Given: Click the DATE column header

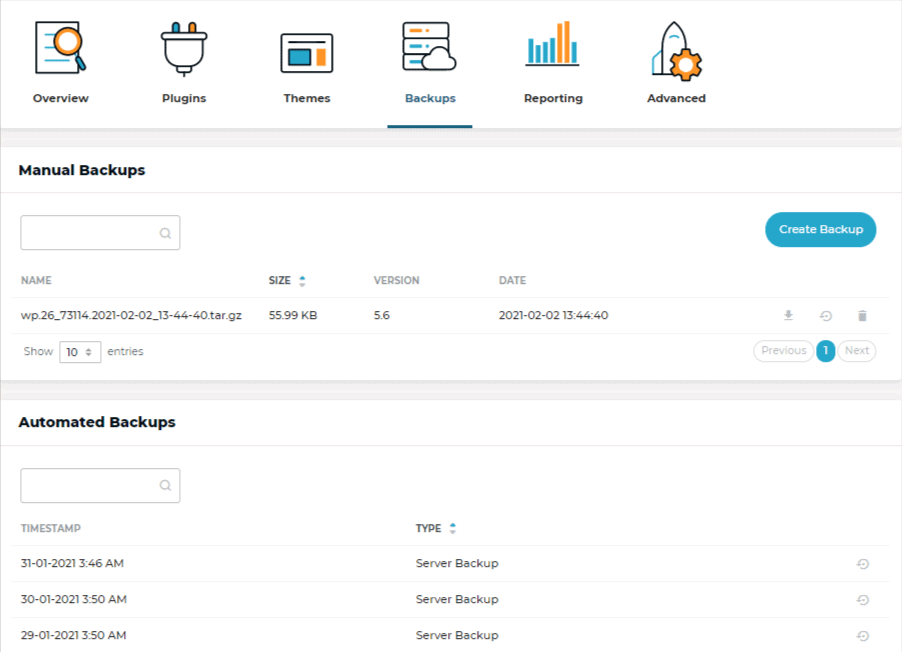Looking at the screenshot, I should 512,281.
